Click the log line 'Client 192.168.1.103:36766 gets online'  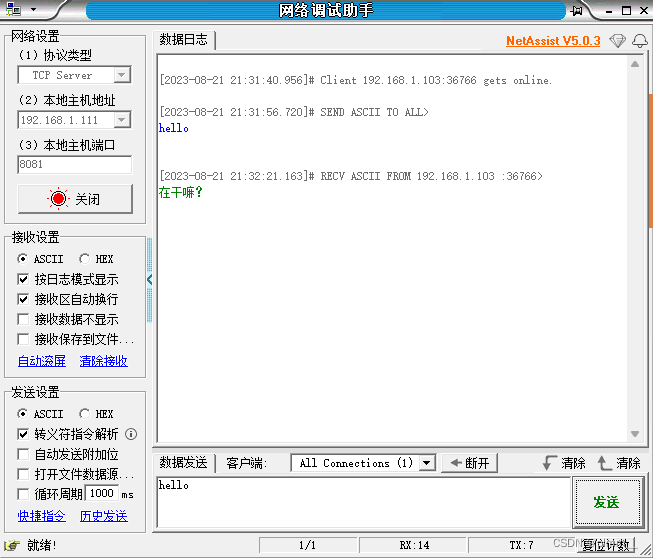[x=356, y=80]
